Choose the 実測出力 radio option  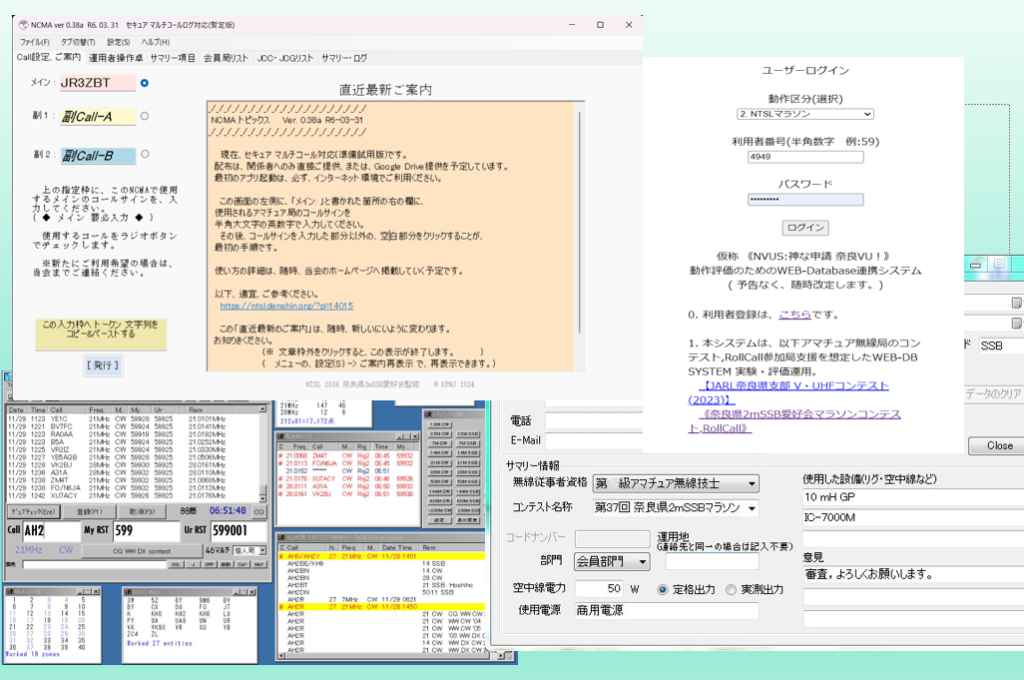pos(732,589)
